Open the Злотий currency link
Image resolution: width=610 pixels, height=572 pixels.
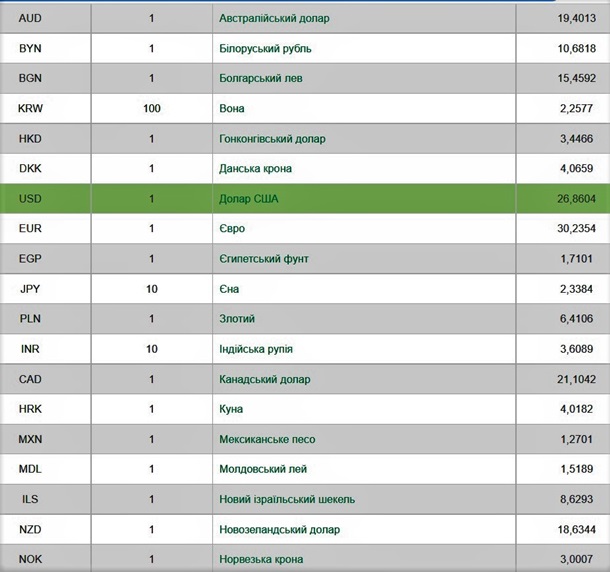[x=237, y=319]
